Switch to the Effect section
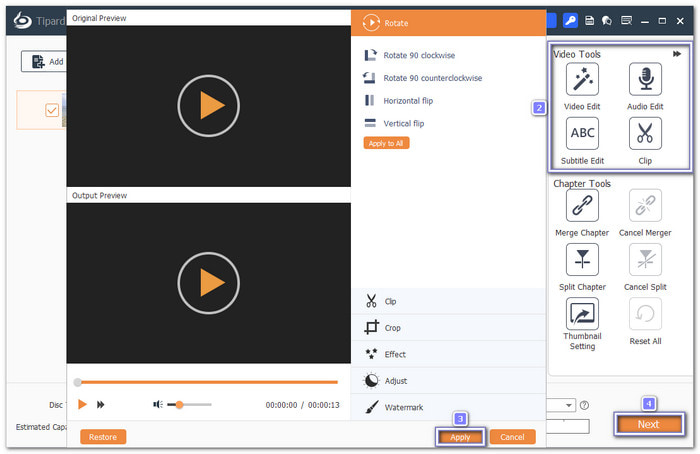This screenshot has width=700, height=454. tap(449, 354)
